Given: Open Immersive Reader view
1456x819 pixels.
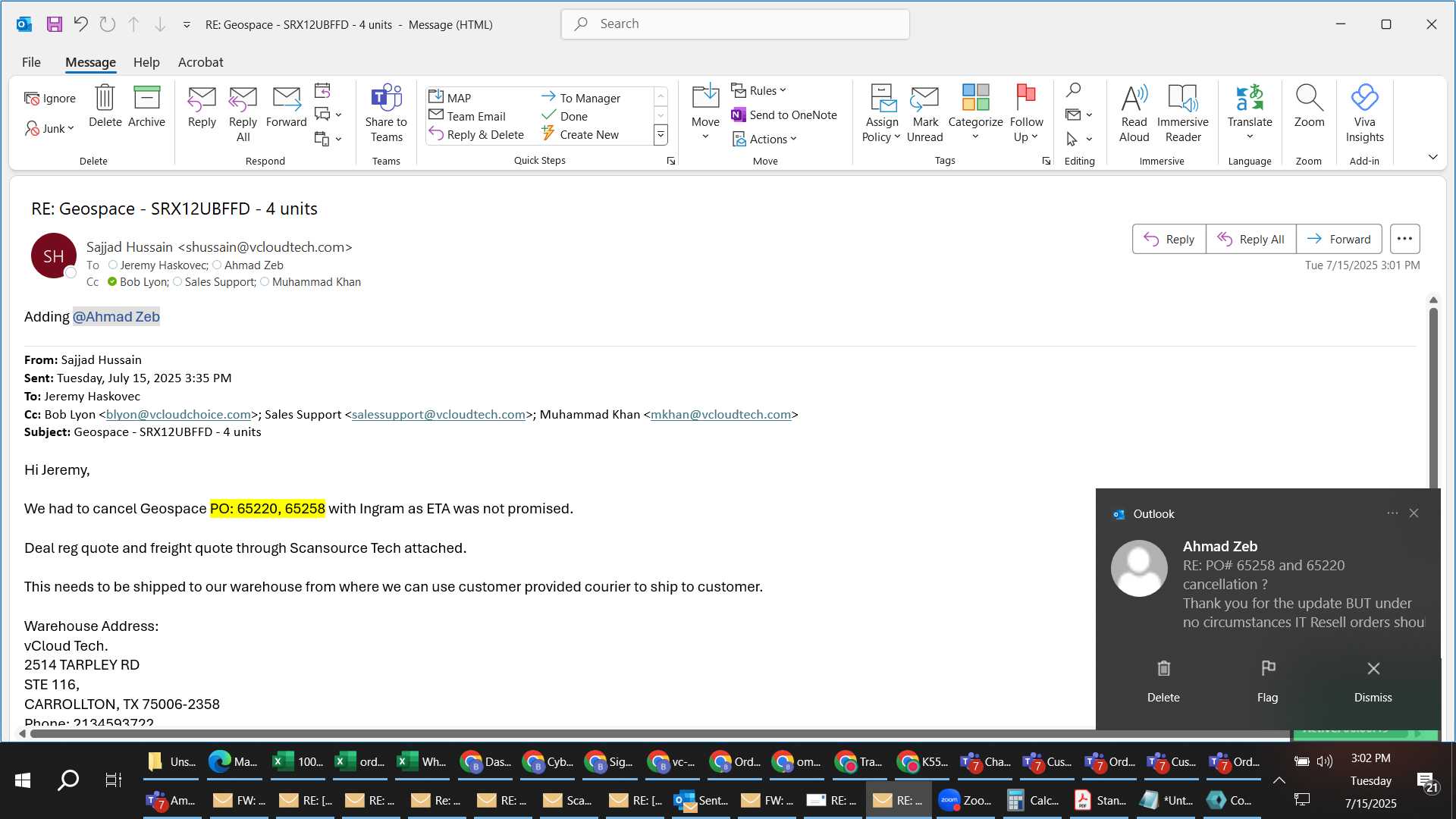Looking at the screenshot, I should [1183, 114].
